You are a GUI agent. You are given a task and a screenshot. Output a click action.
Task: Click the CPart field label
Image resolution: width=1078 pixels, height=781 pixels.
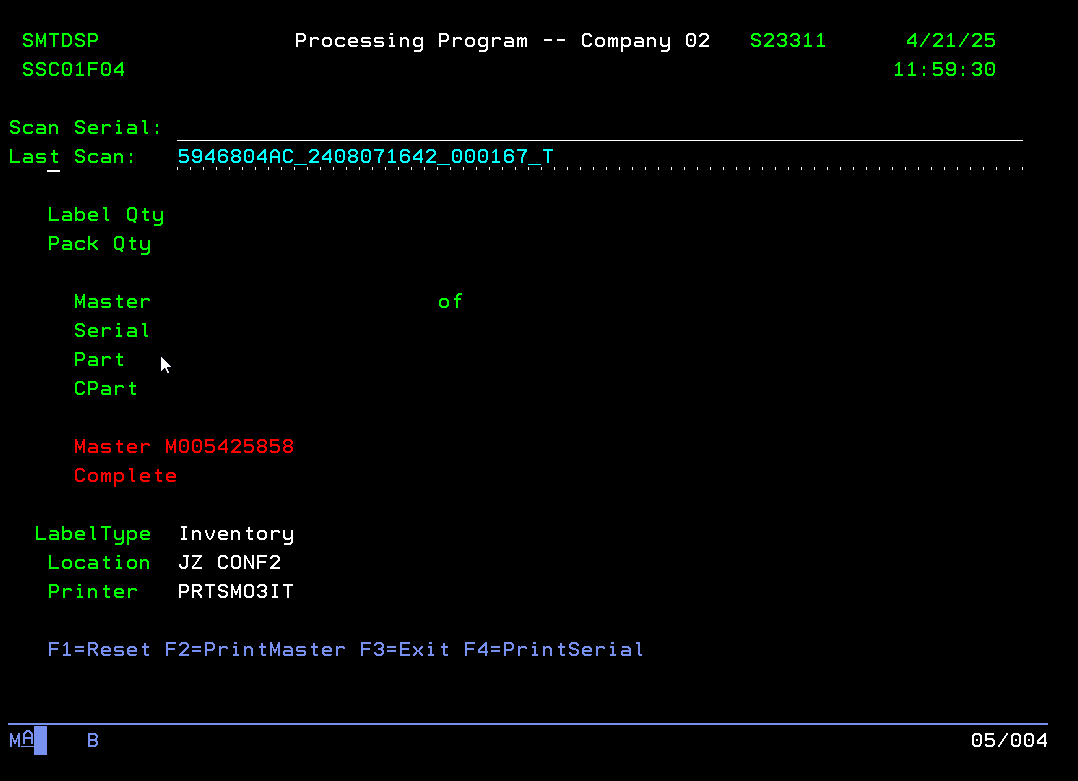pos(106,389)
